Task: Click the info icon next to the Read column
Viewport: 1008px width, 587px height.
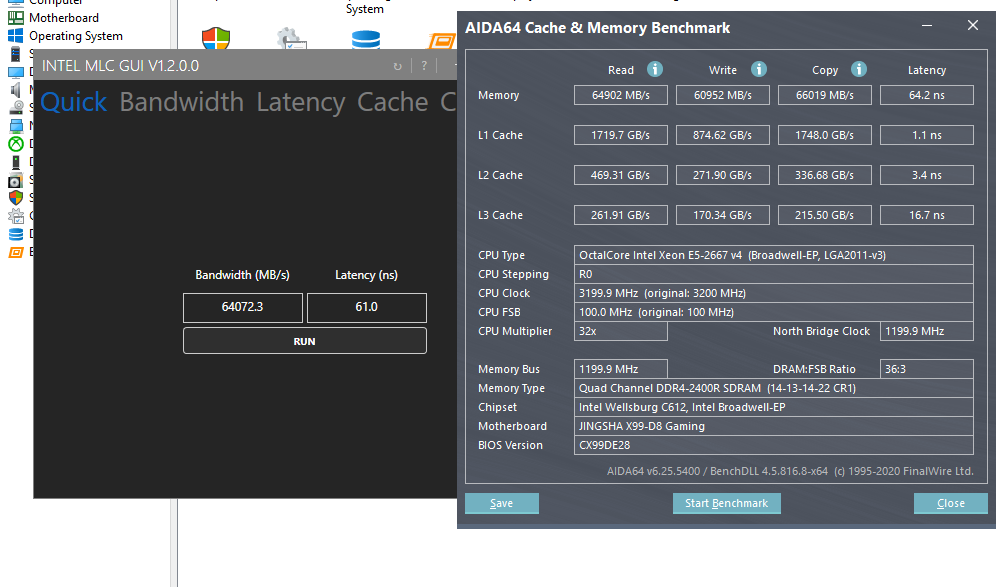Action: [x=654, y=69]
